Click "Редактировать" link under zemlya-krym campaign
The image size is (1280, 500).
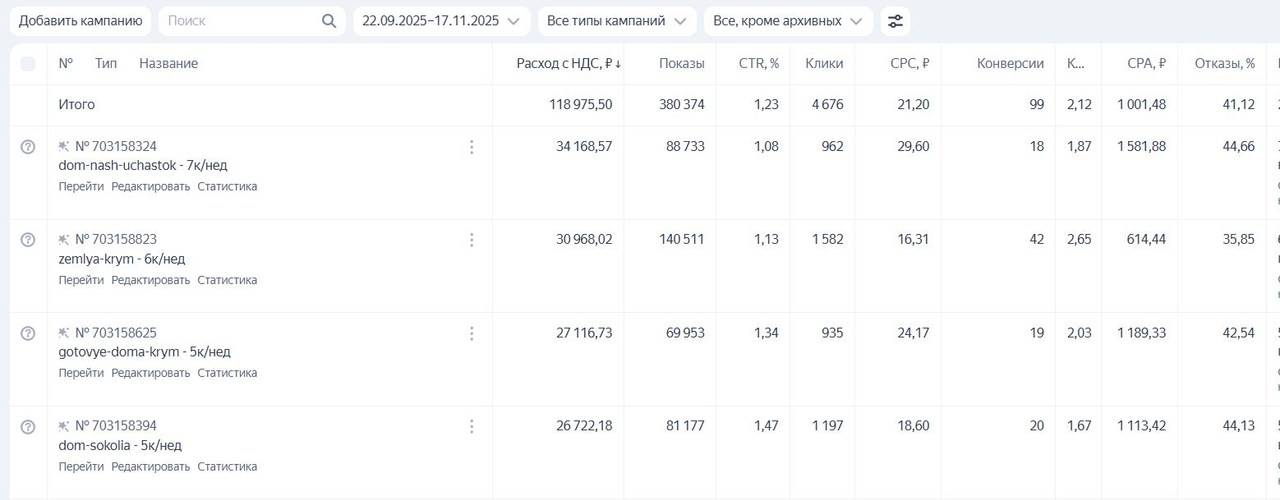pyautogui.click(x=150, y=280)
